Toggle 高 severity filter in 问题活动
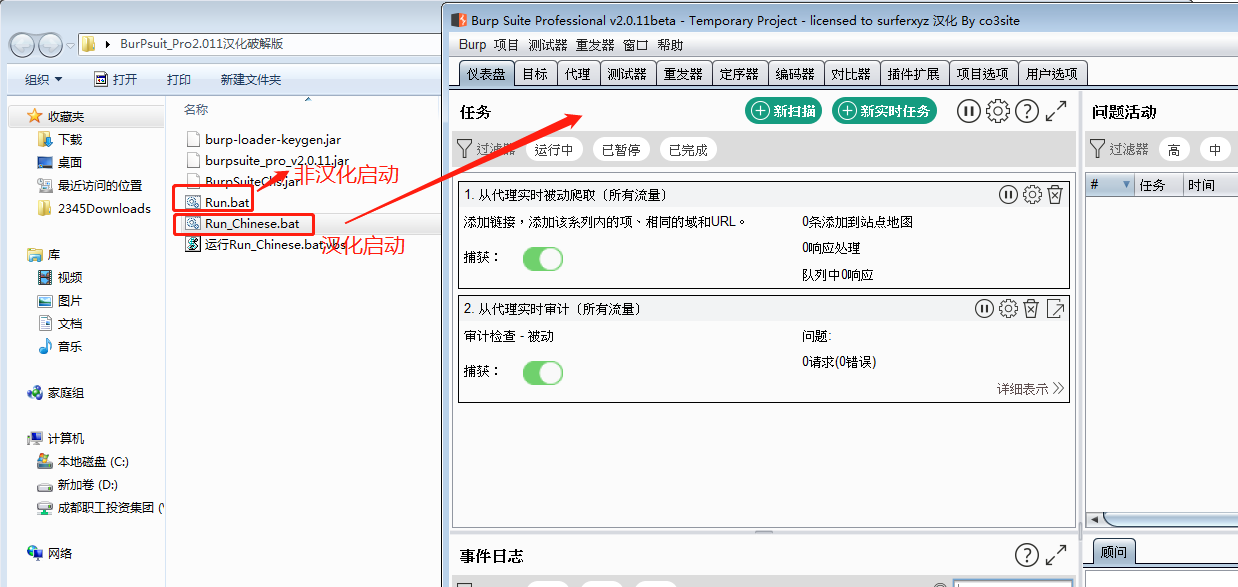The width and height of the screenshot is (1238, 587). click(x=1174, y=150)
